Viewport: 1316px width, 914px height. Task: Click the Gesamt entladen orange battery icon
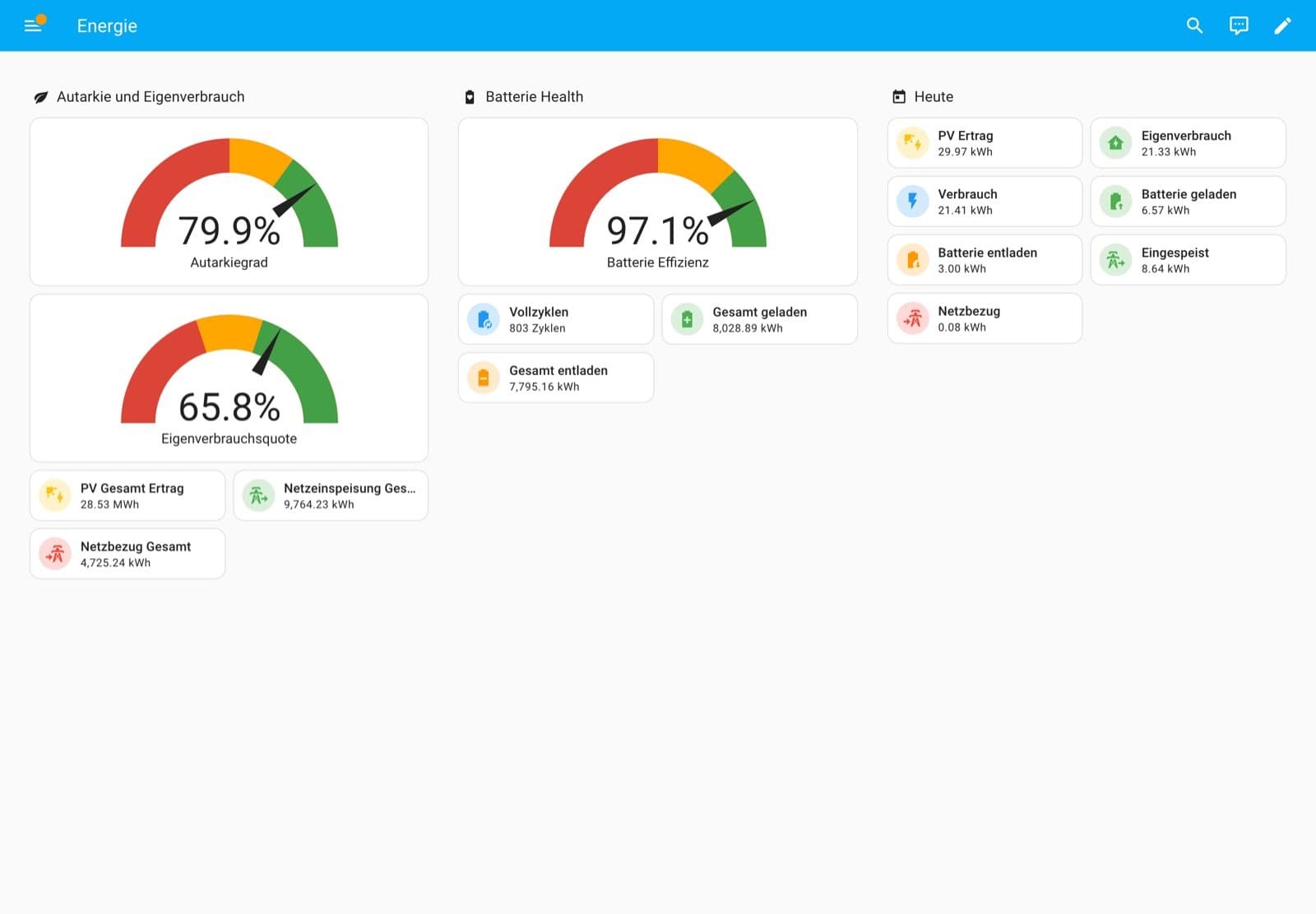tap(484, 378)
